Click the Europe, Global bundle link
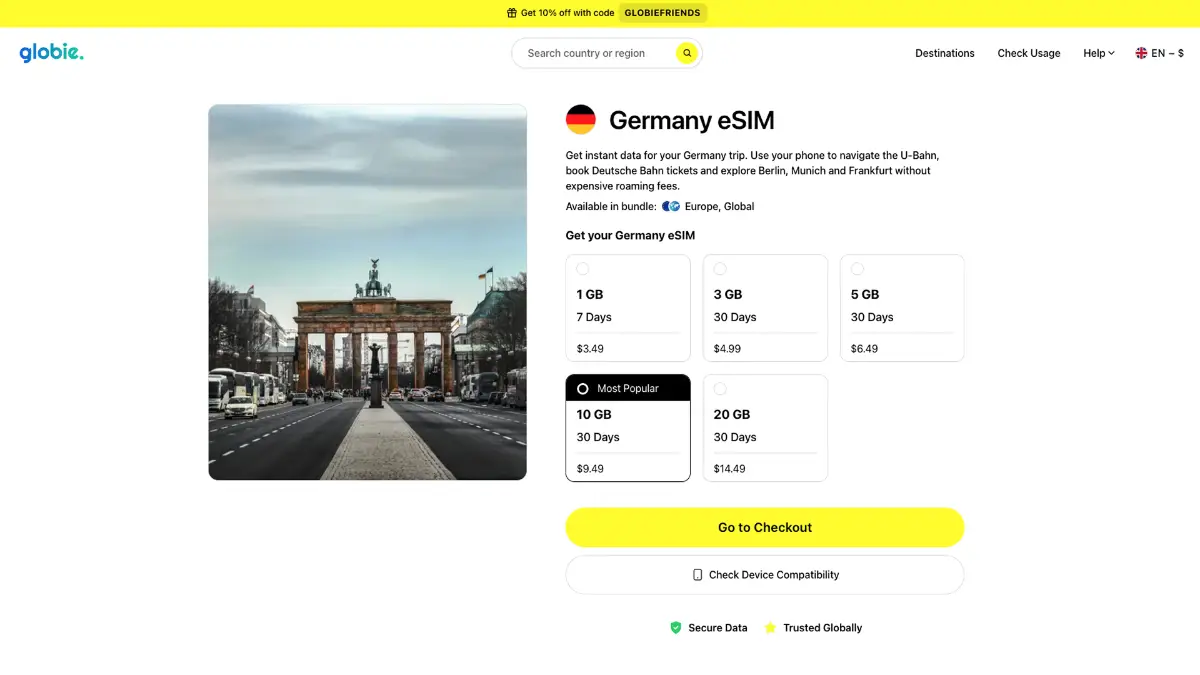The image size is (1200, 675). click(719, 206)
